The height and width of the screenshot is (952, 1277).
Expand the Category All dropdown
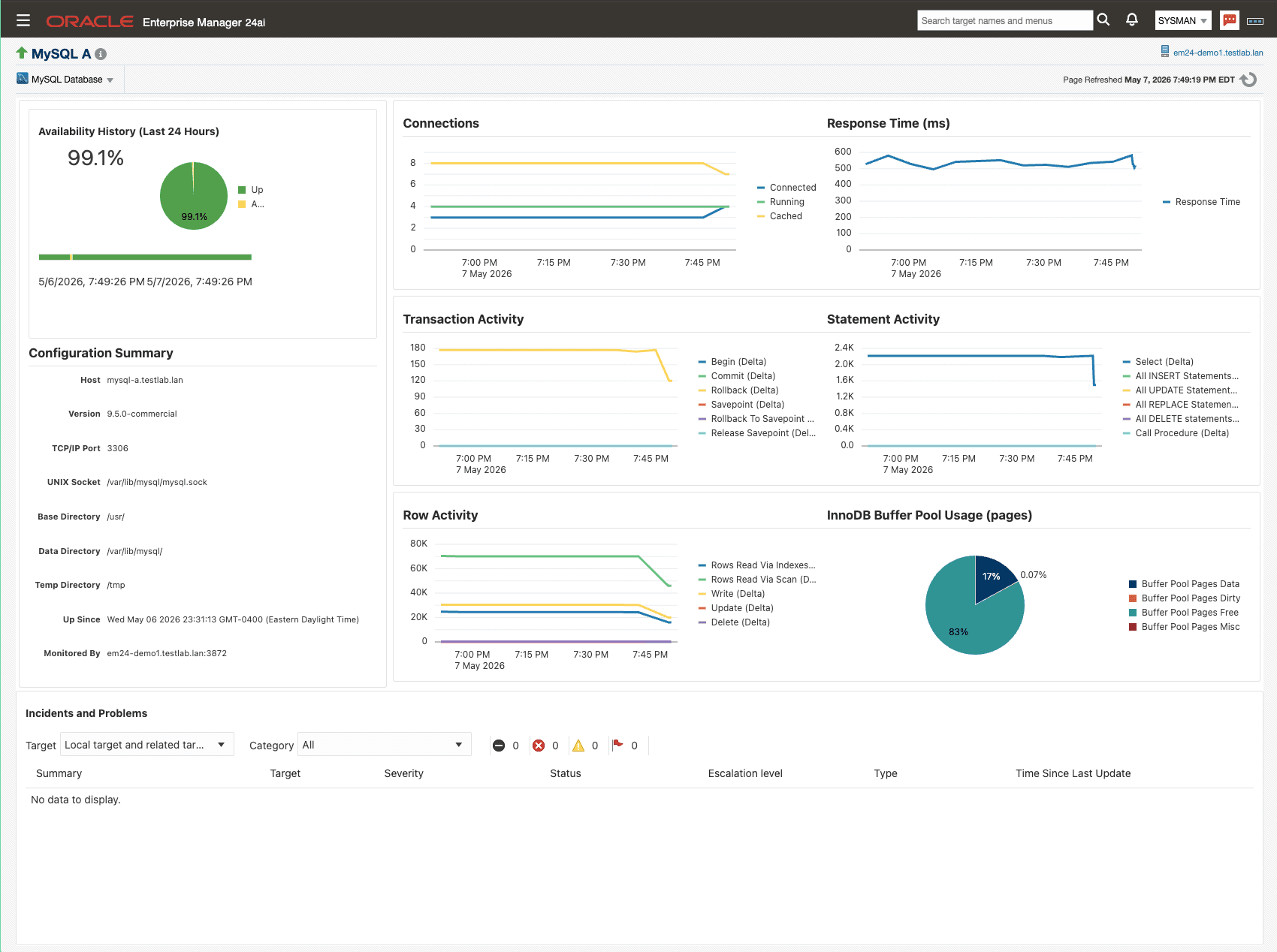click(385, 745)
